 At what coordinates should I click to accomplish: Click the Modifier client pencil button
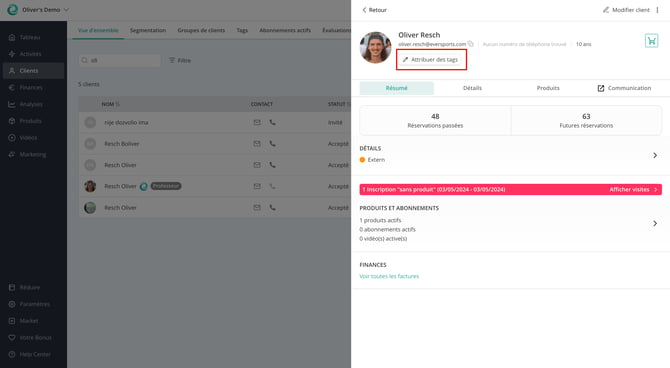click(x=626, y=10)
